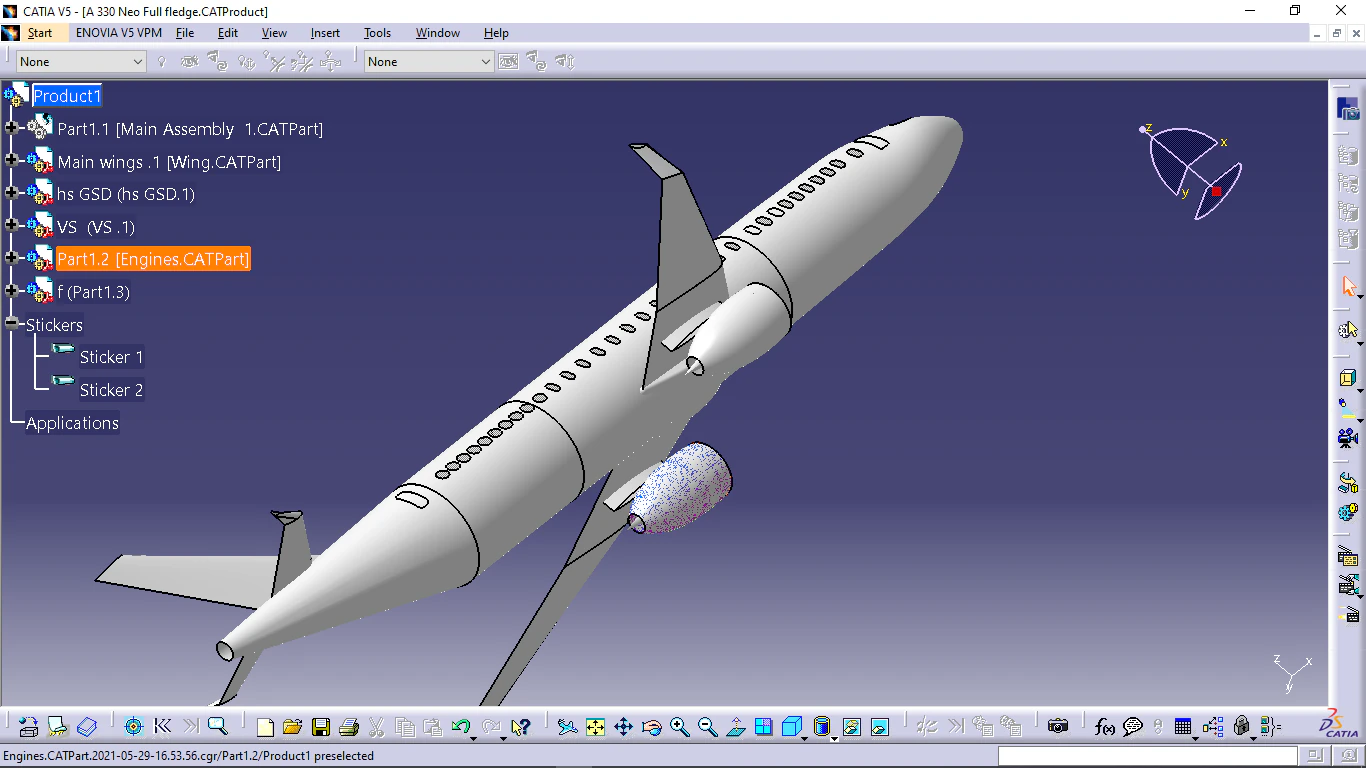This screenshot has height=768, width=1366.
Task: Select Sticker 1 in the tree
Action: tap(111, 357)
